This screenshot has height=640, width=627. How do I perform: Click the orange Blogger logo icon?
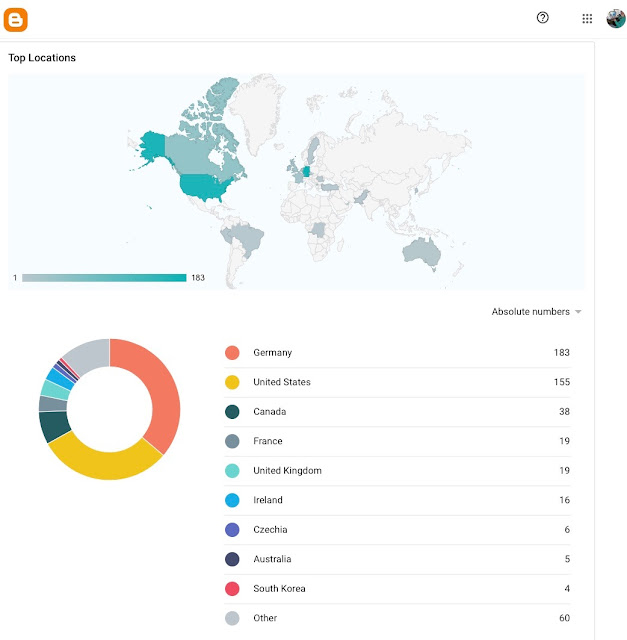click(16, 19)
